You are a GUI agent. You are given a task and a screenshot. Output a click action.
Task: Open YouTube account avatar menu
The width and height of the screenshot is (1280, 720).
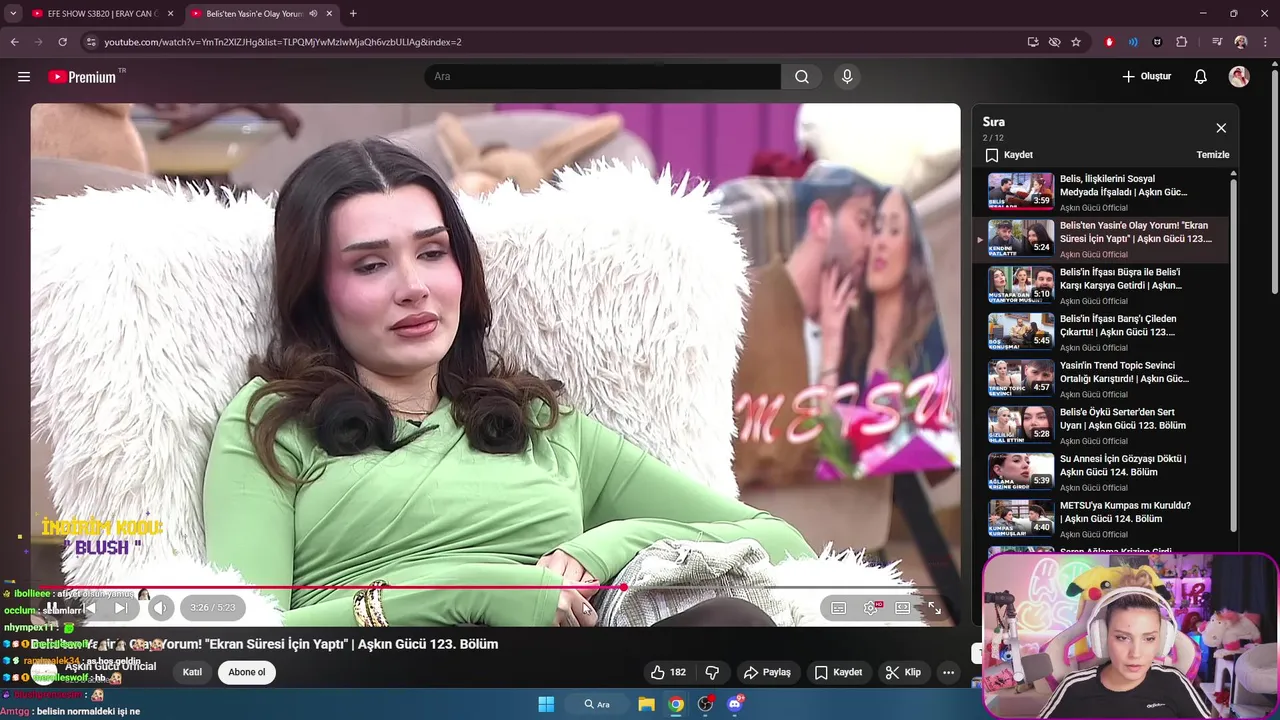(1239, 77)
